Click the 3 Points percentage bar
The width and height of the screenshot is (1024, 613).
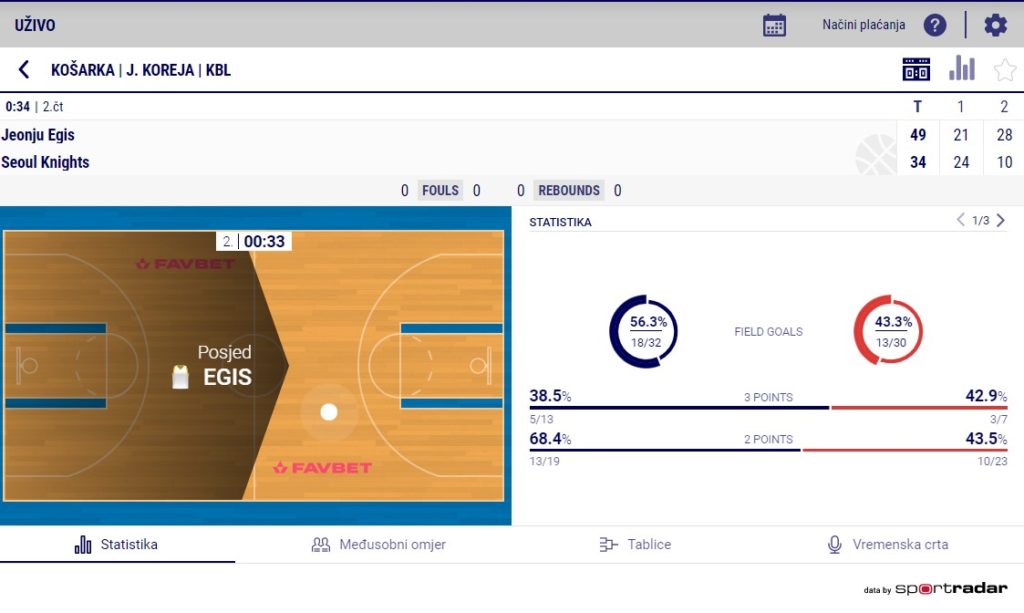767,408
